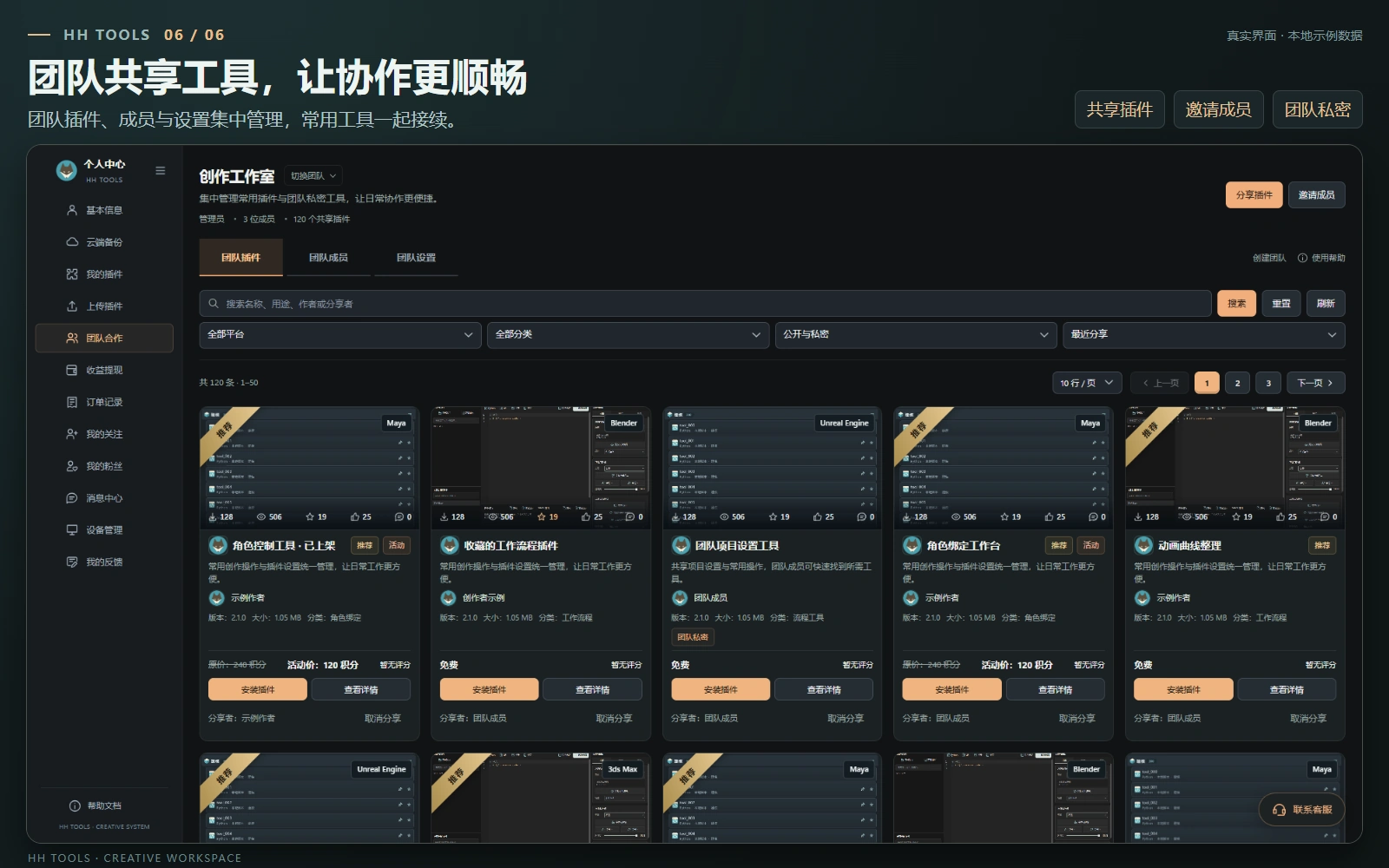Click the 创建团队 link
The image size is (1389, 868).
1269,258
